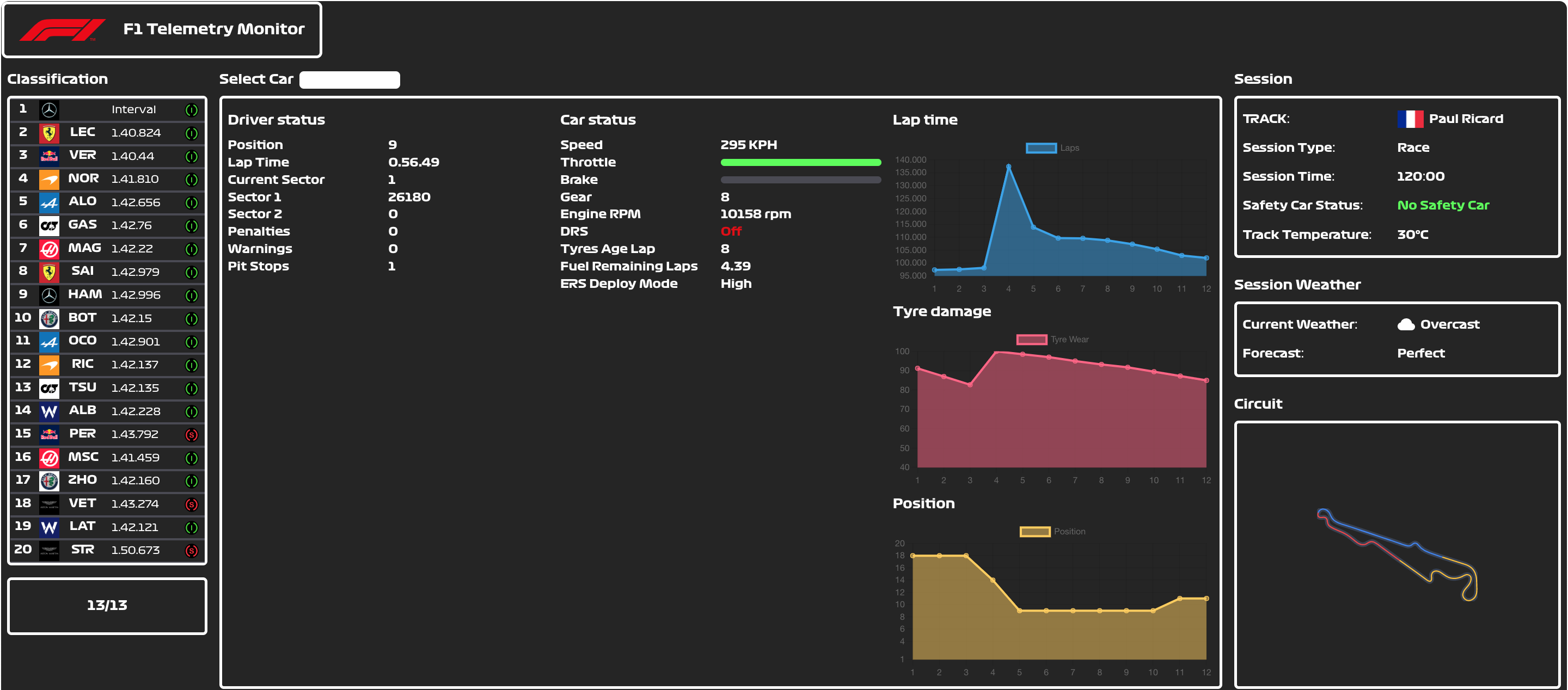Click the Ferrari logo beside LEC
The image size is (1568, 690).
pyautogui.click(x=48, y=133)
